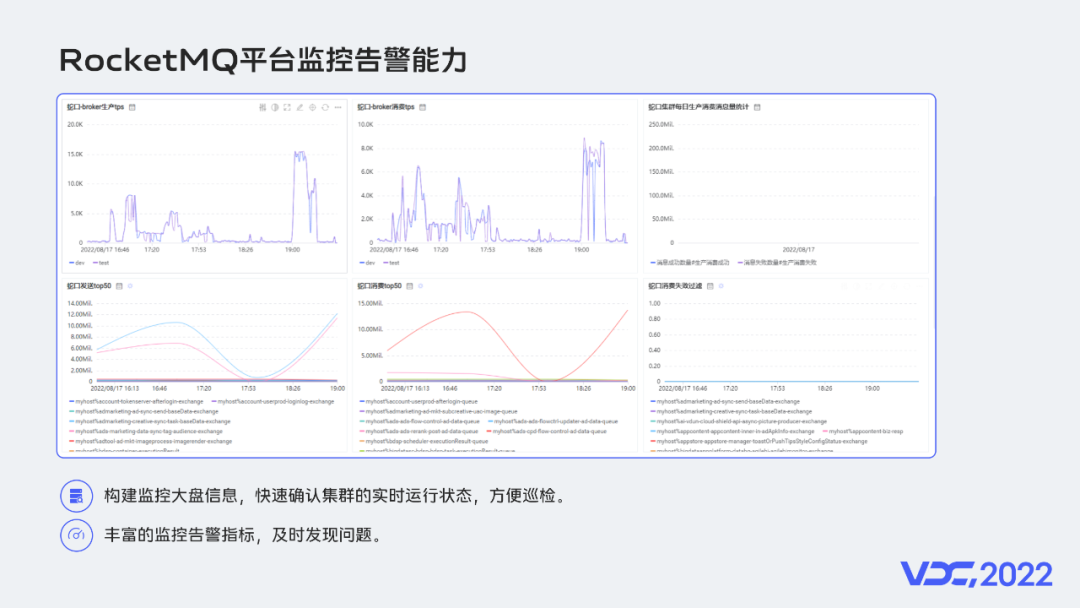Expand broker生产tps panel to fullscreen
Screen dimensions: 1080x608
click(287, 107)
